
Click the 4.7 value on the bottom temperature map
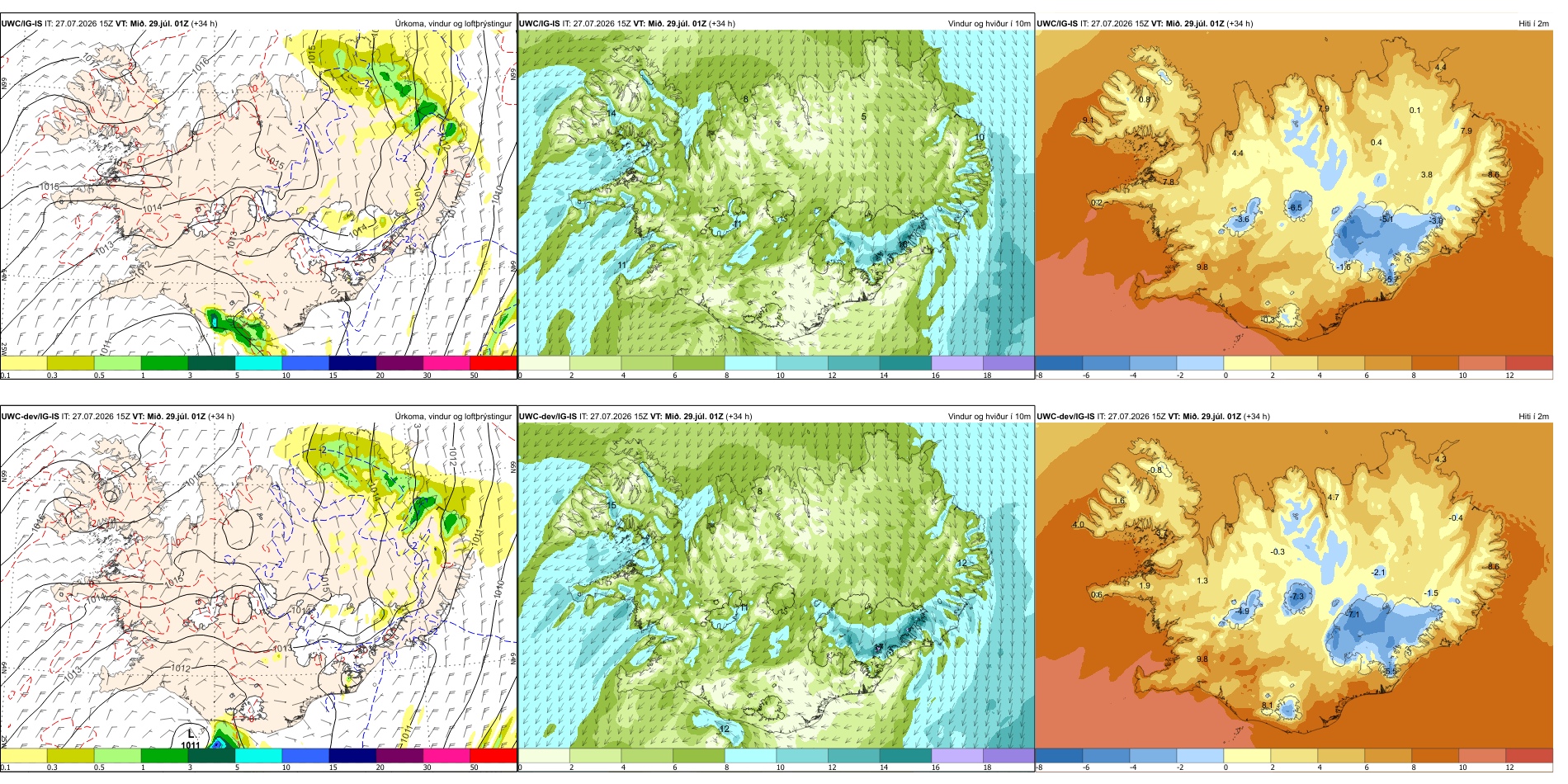[1333, 498]
